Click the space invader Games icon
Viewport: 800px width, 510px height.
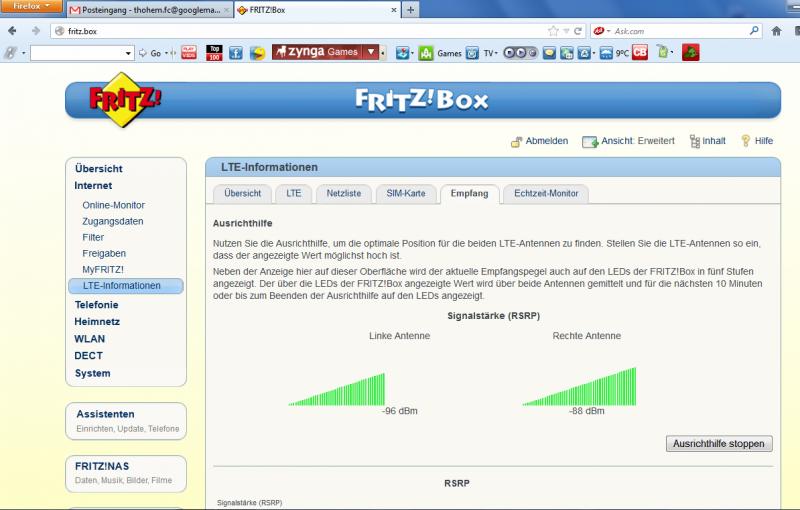tap(426, 53)
